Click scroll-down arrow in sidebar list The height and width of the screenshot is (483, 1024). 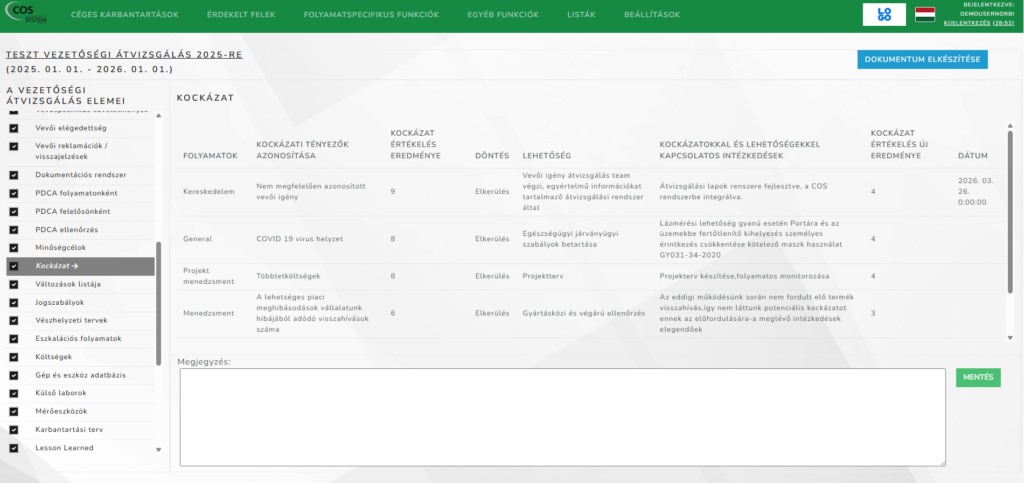(158, 451)
